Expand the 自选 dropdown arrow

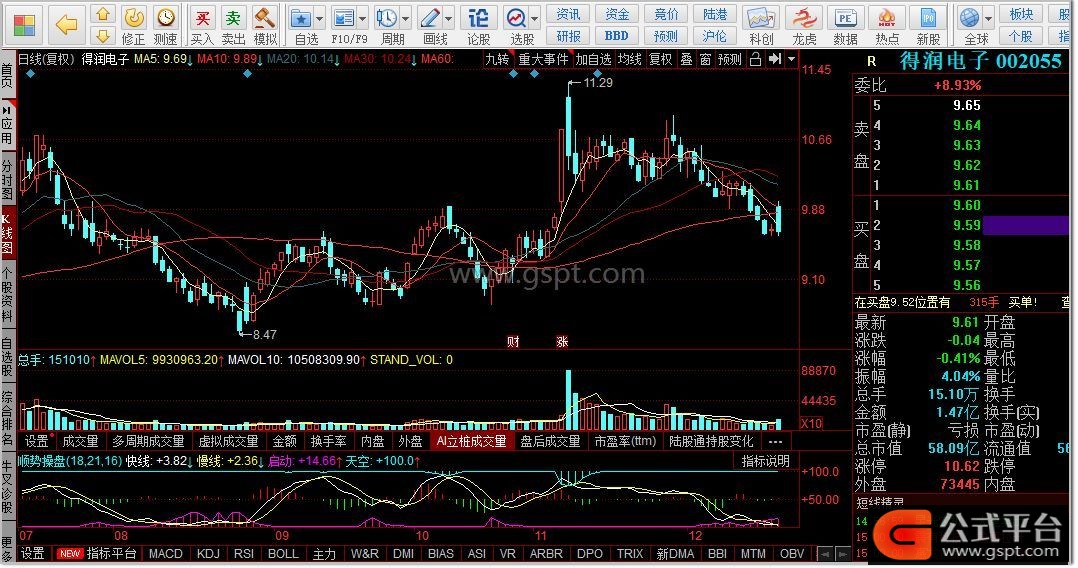point(320,19)
